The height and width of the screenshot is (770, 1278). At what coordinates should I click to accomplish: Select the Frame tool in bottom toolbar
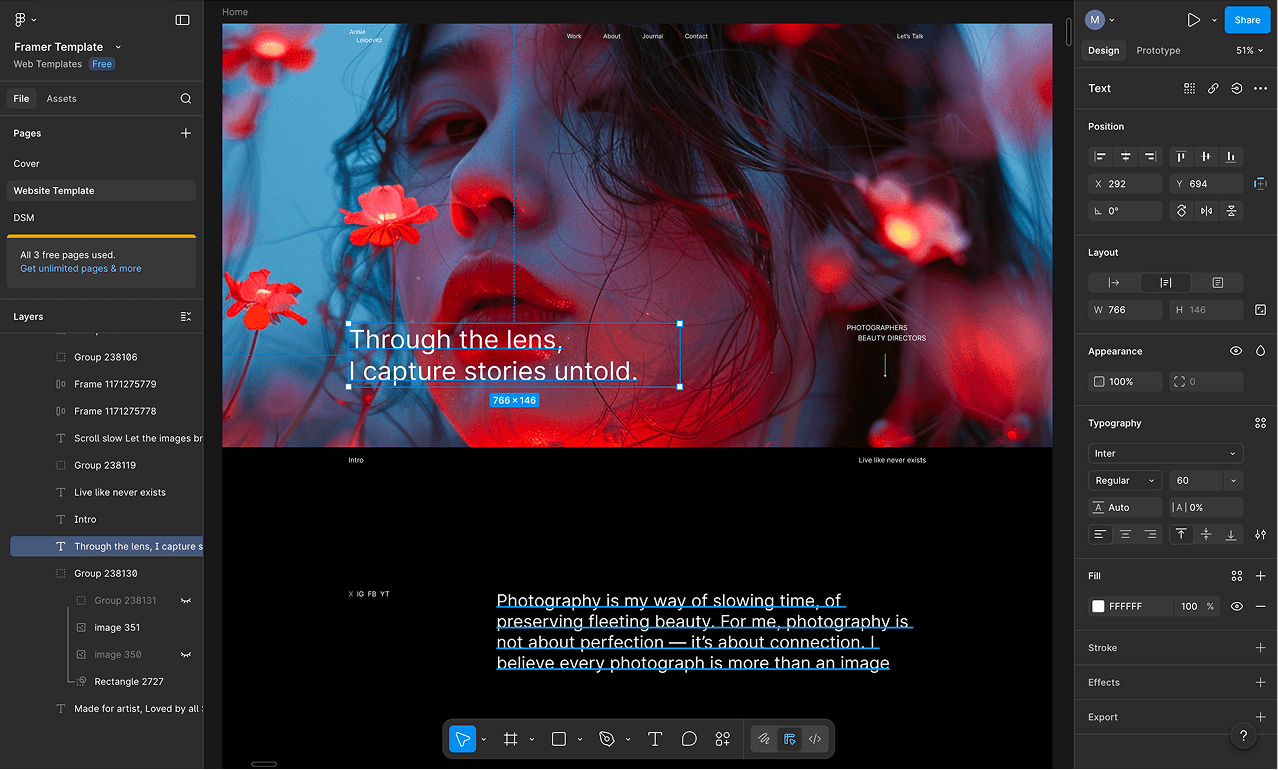click(x=510, y=739)
